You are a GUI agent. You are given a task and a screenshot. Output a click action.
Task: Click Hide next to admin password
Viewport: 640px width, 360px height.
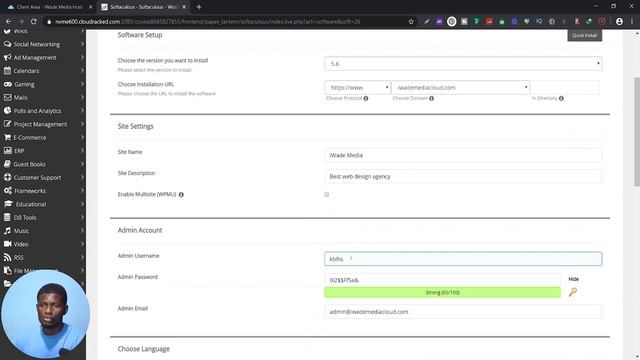(573, 279)
